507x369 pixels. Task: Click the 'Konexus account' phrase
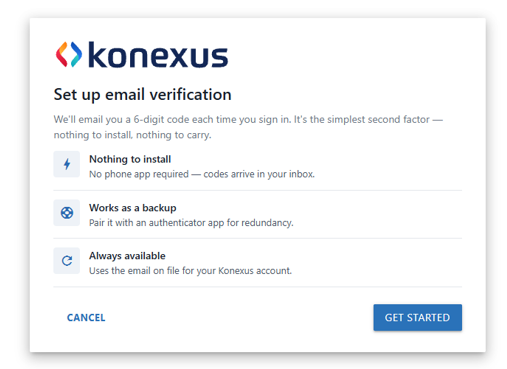255,270
